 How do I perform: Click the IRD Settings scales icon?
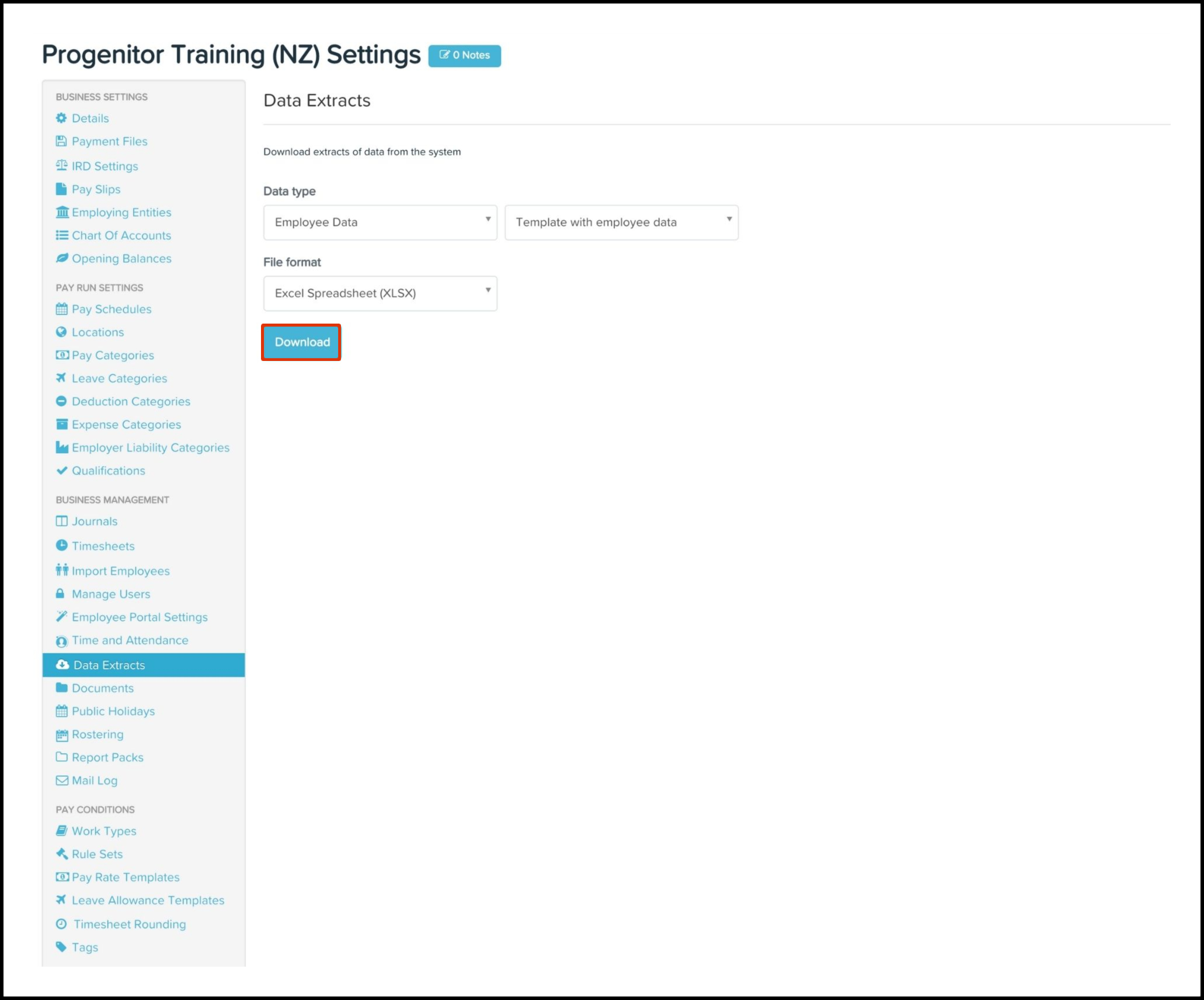point(61,166)
